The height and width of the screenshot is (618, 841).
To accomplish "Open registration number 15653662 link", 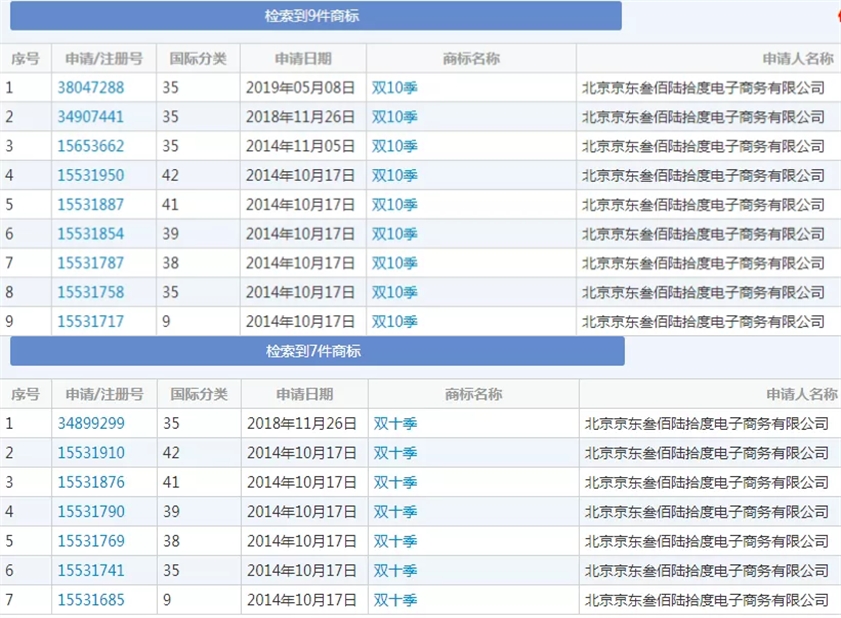I will pyautogui.click(x=91, y=146).
